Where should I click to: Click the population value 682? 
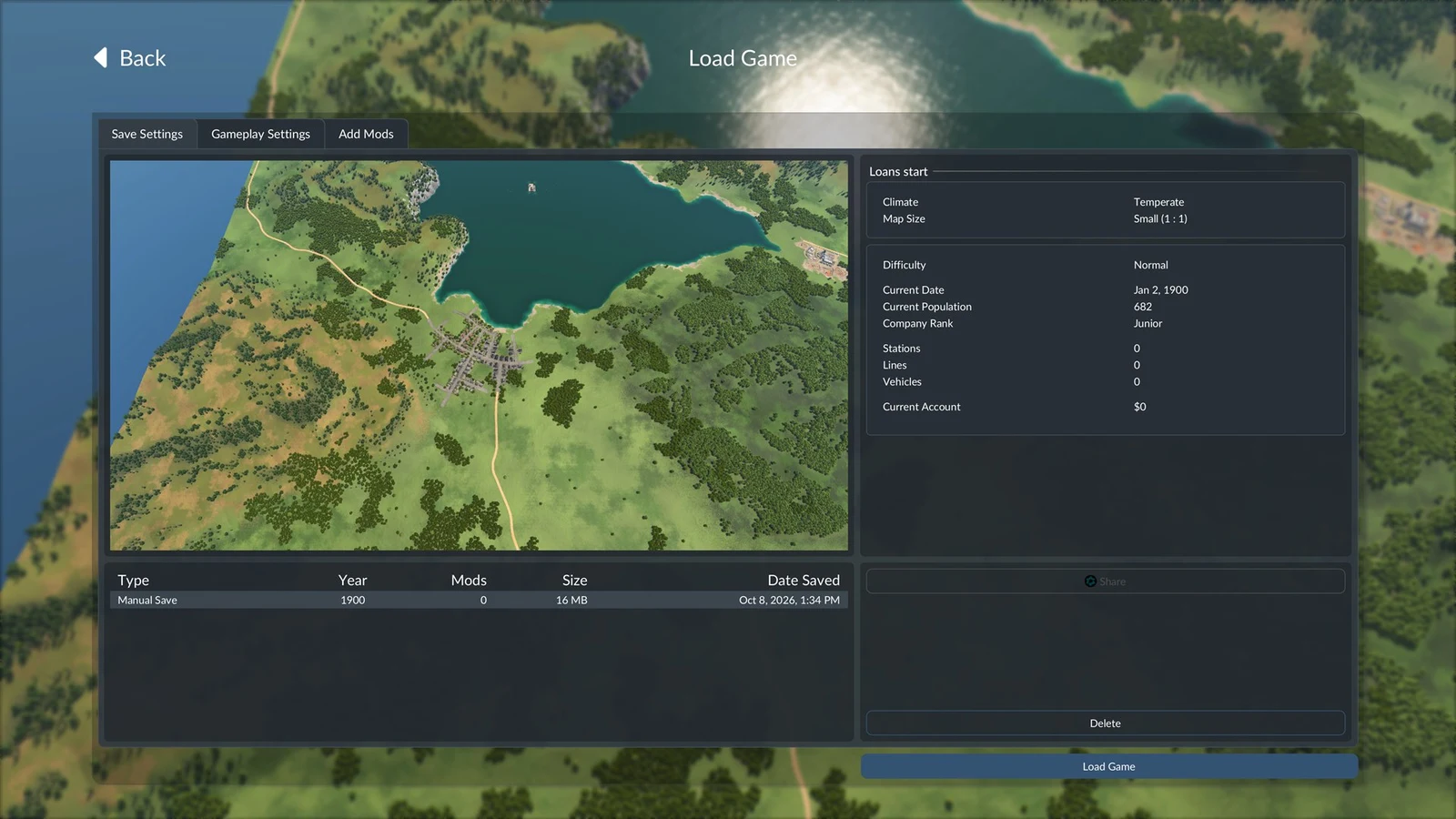tap(1142, 307)
